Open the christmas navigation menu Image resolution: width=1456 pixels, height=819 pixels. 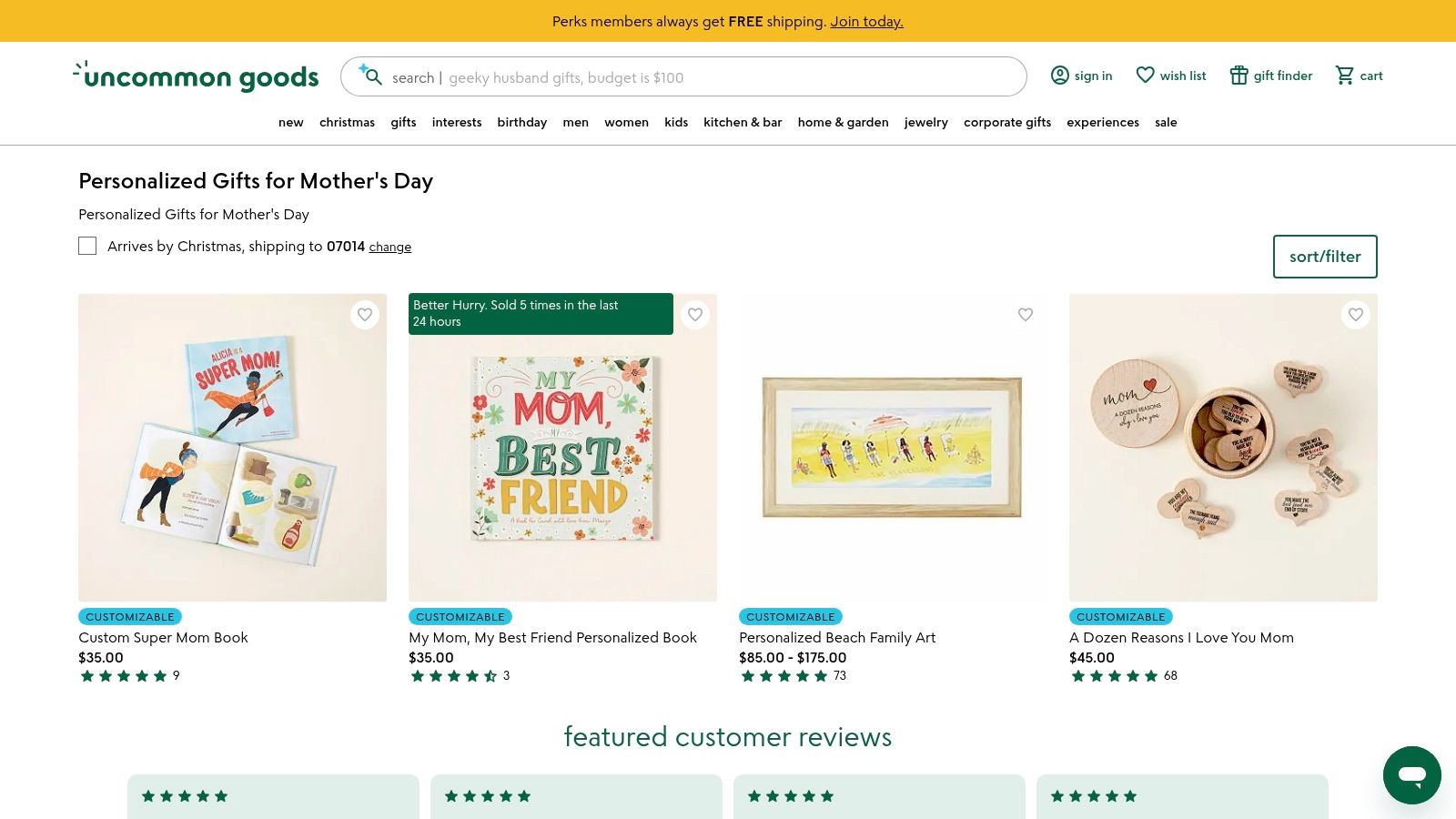[x=347, y=122]
